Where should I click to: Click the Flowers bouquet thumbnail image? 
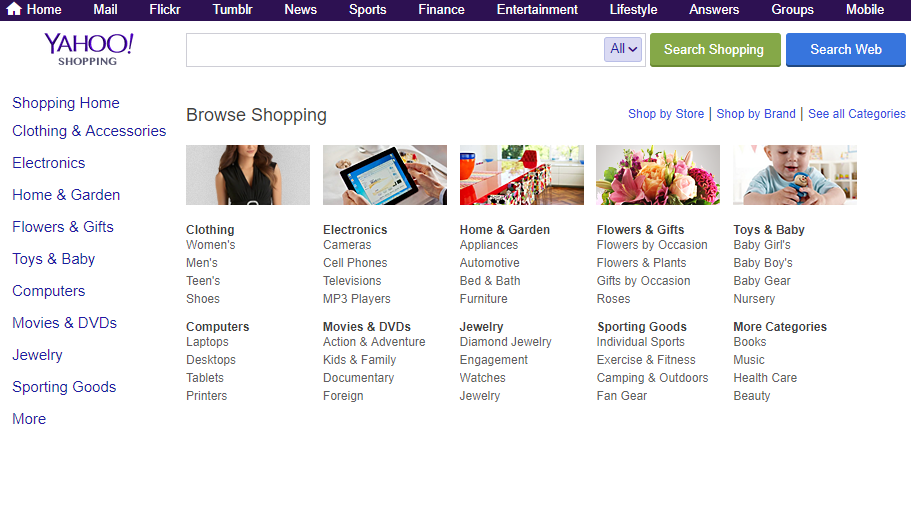coord(658,175)
